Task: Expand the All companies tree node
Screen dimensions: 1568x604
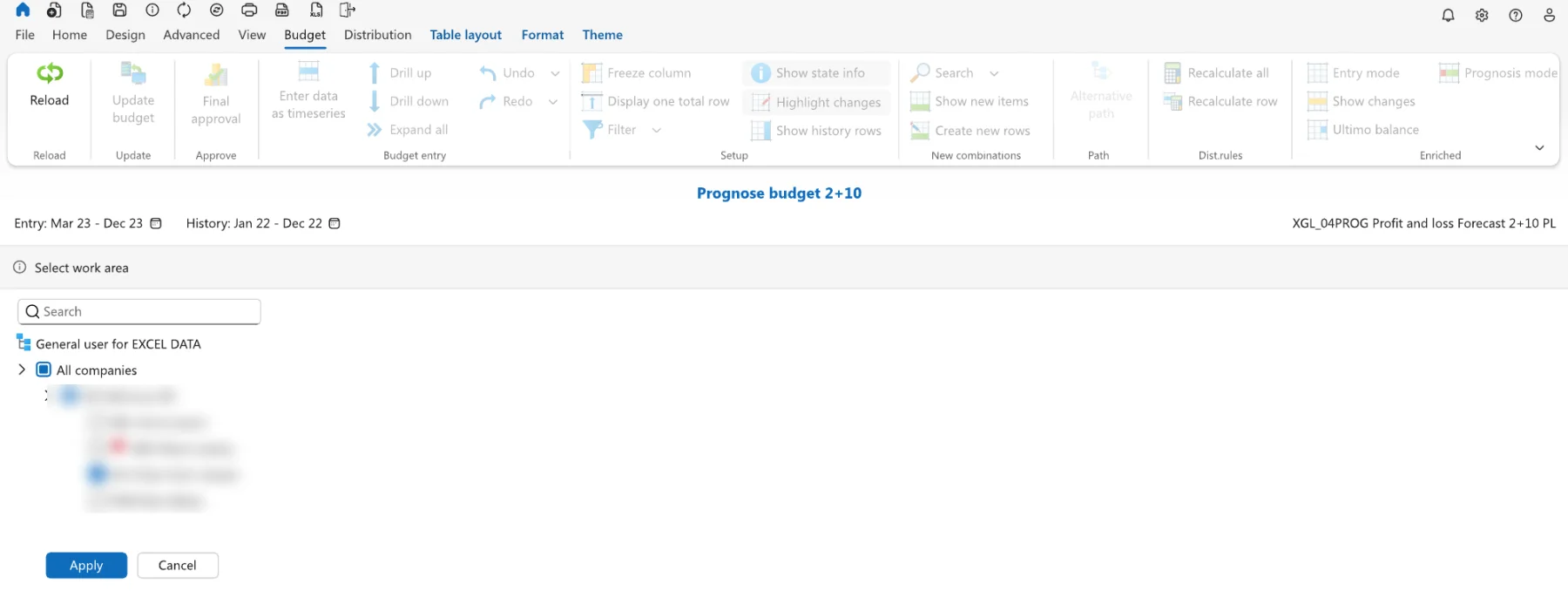Action: pos(22,370)
